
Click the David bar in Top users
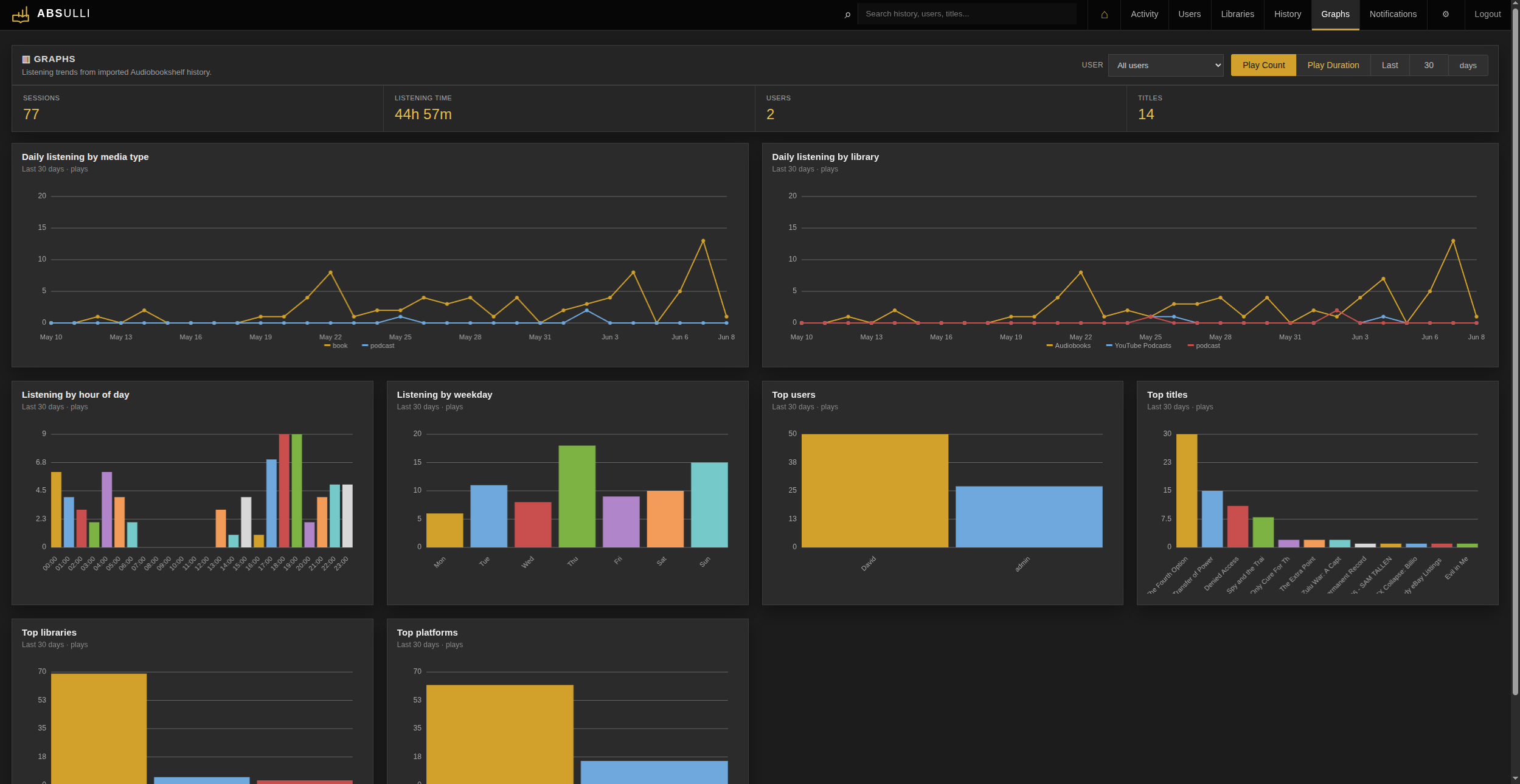(874, 490)
